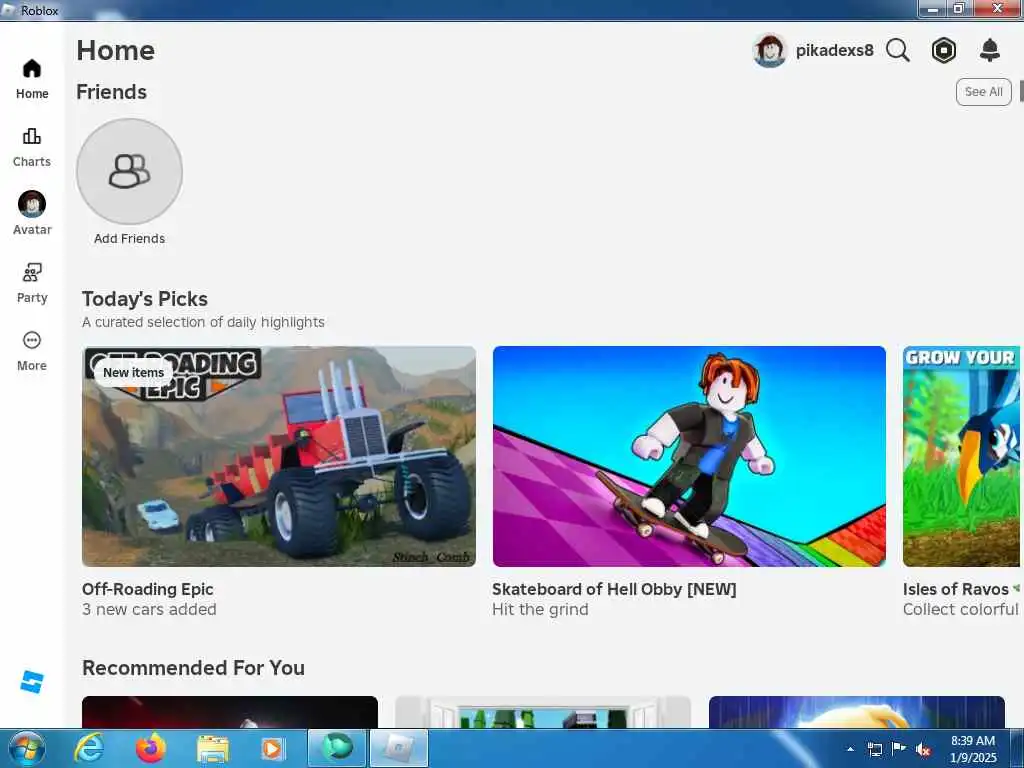Screen dimensions: 1024x768
Task: Click the 'Hit the grind' text
Action: 540,609
